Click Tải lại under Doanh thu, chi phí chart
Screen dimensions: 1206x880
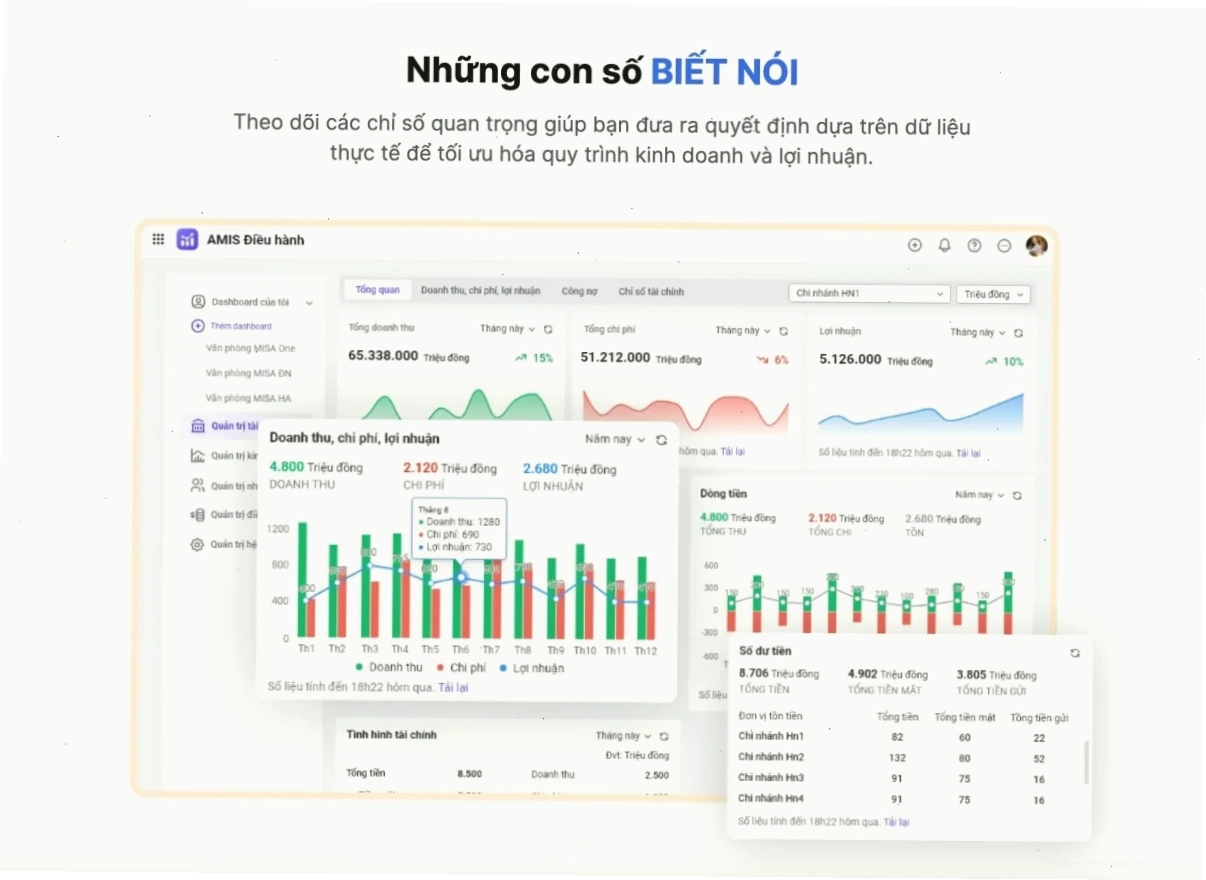pos(453,688)
